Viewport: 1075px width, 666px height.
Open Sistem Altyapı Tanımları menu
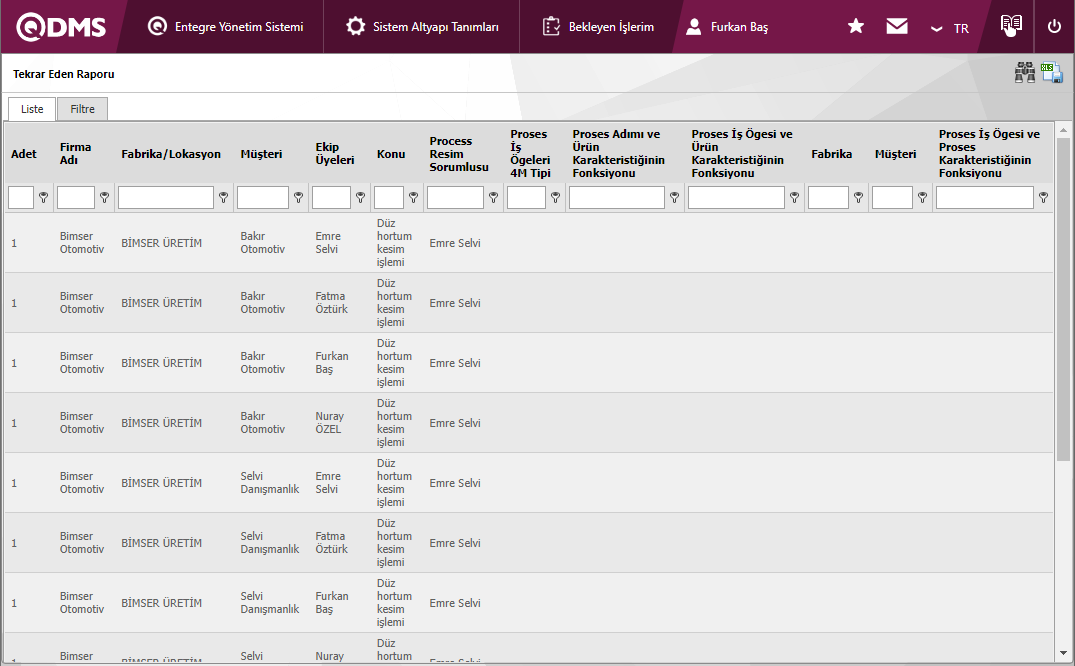(x=422, y=27)
